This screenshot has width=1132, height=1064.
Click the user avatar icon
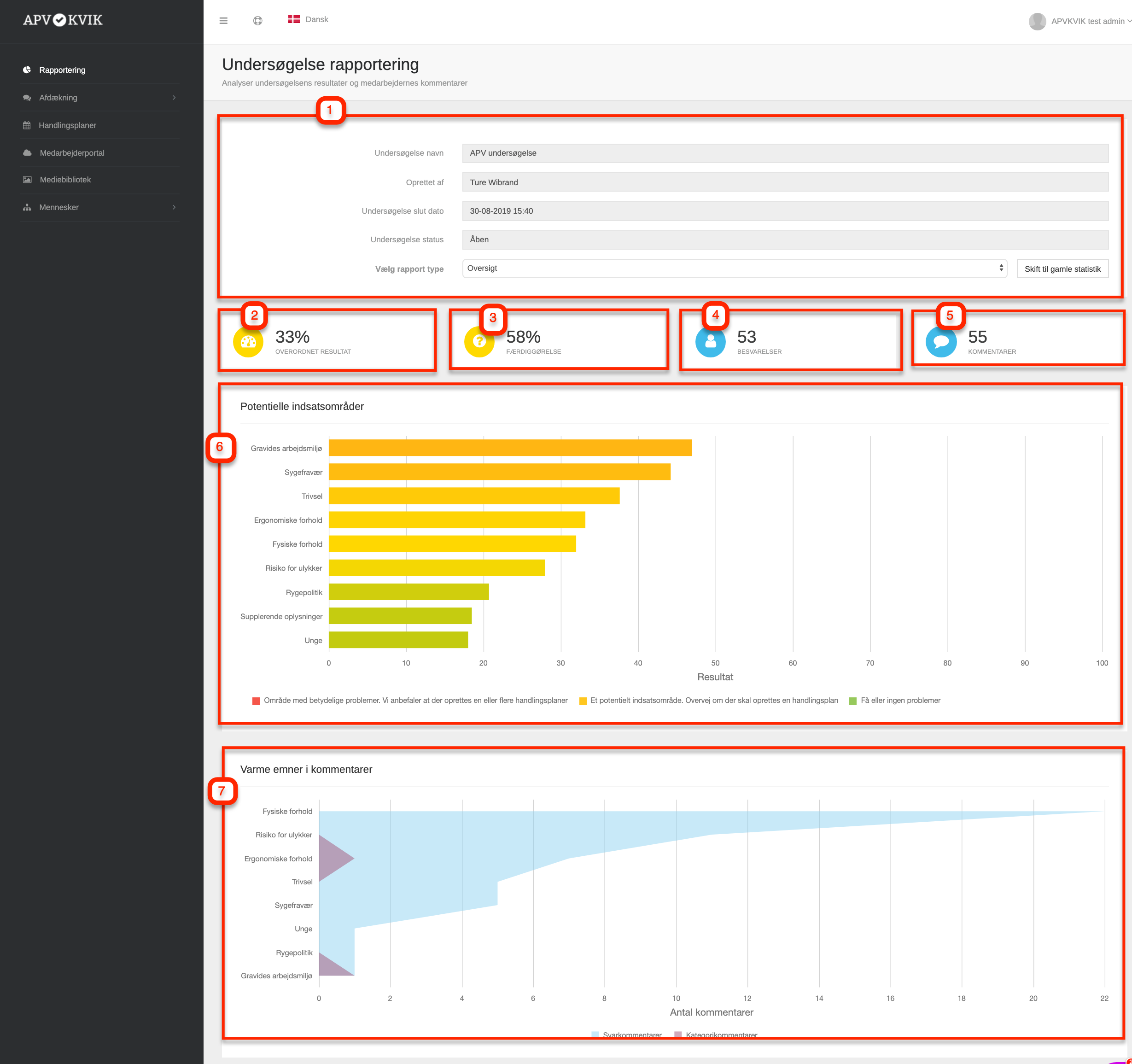click(1037, 21)
